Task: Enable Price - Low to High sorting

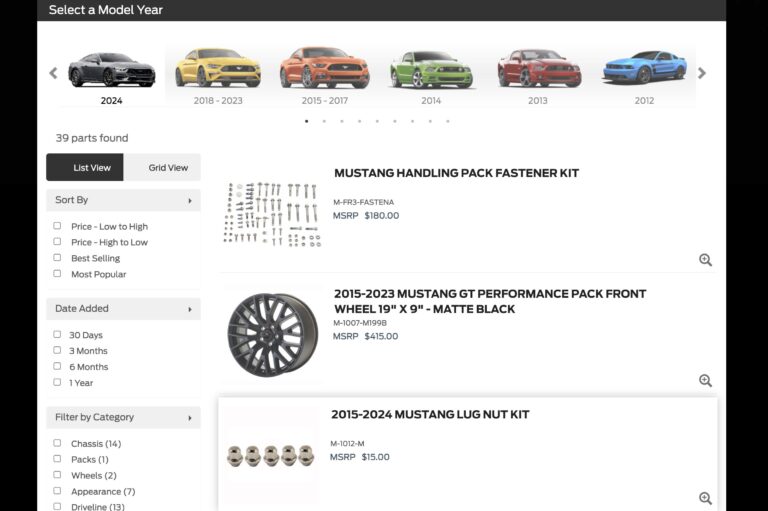Action: (57, 226)
